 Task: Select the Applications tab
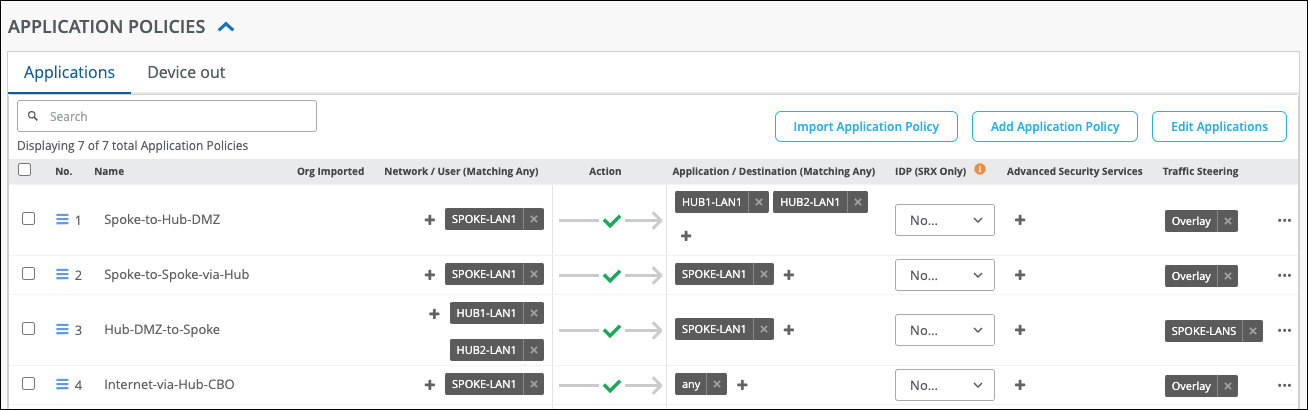coord(69,72)
